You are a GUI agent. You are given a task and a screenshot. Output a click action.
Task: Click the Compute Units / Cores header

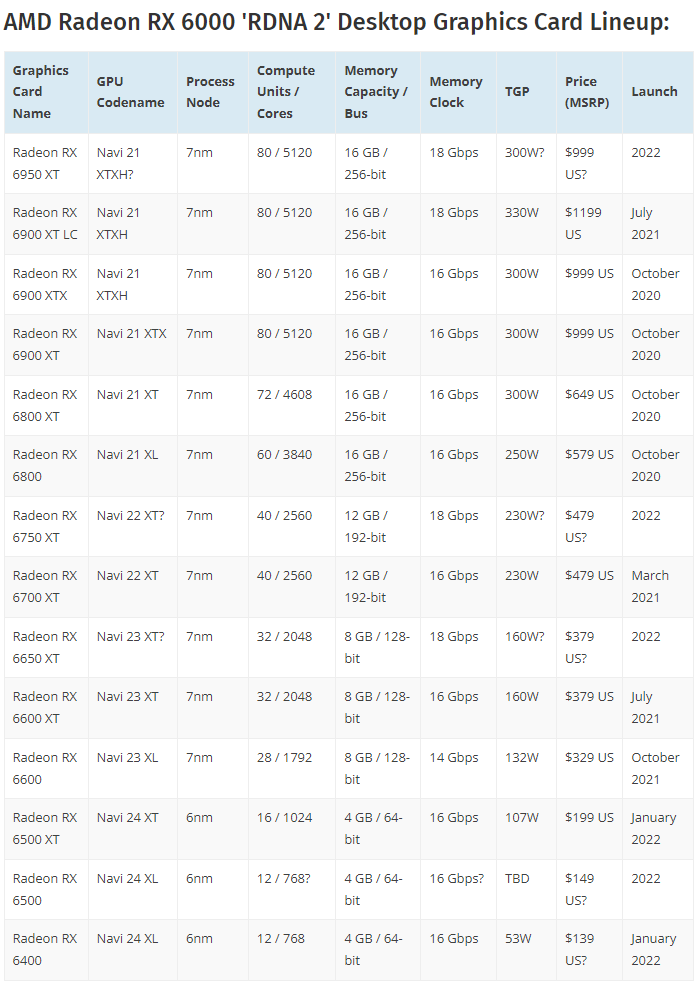click(286, 92)
